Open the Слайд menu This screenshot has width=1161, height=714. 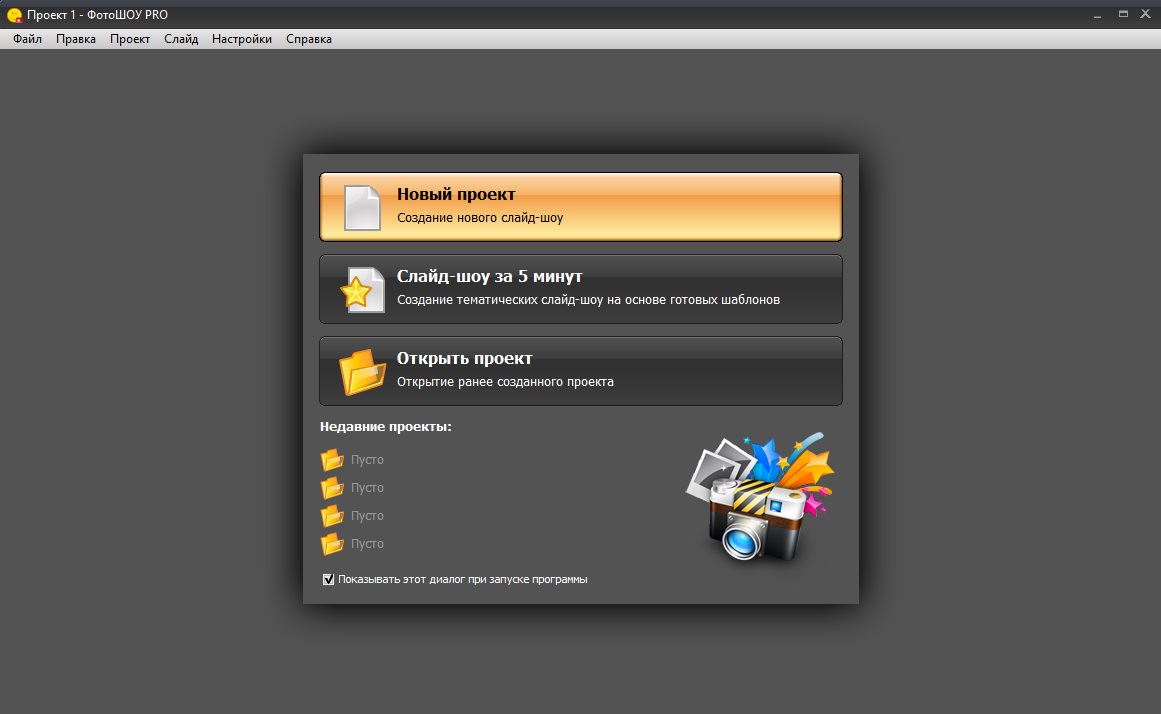tap(181, 39)
